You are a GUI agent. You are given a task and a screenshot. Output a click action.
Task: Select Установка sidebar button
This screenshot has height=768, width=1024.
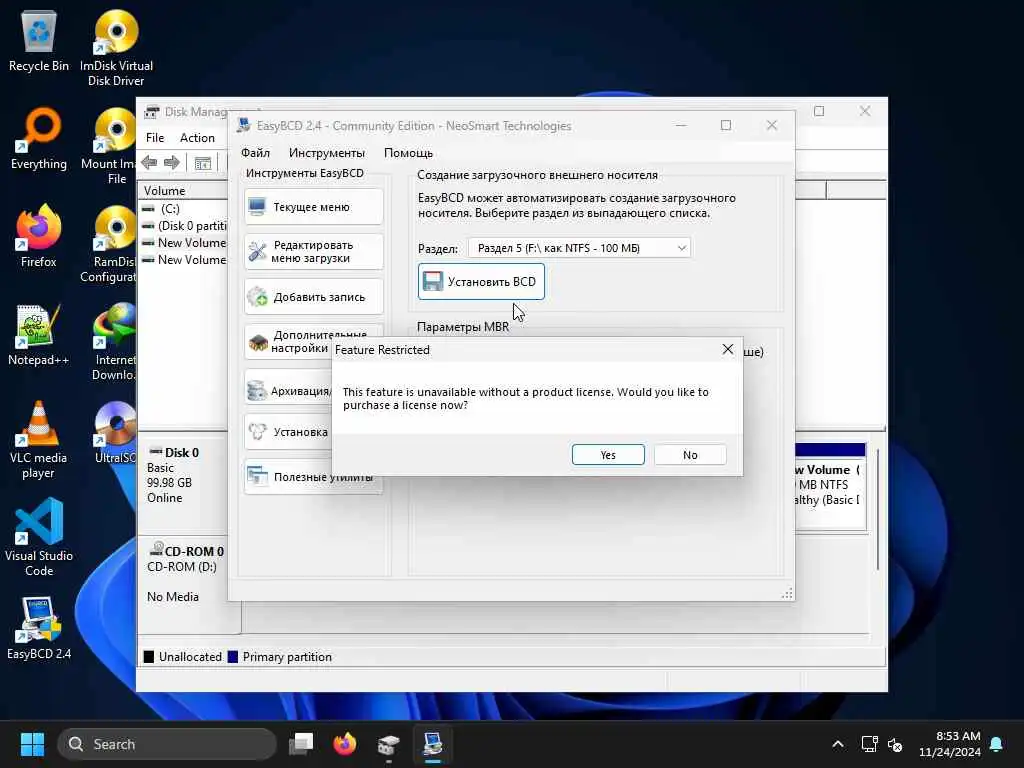[x=288, y=432]
